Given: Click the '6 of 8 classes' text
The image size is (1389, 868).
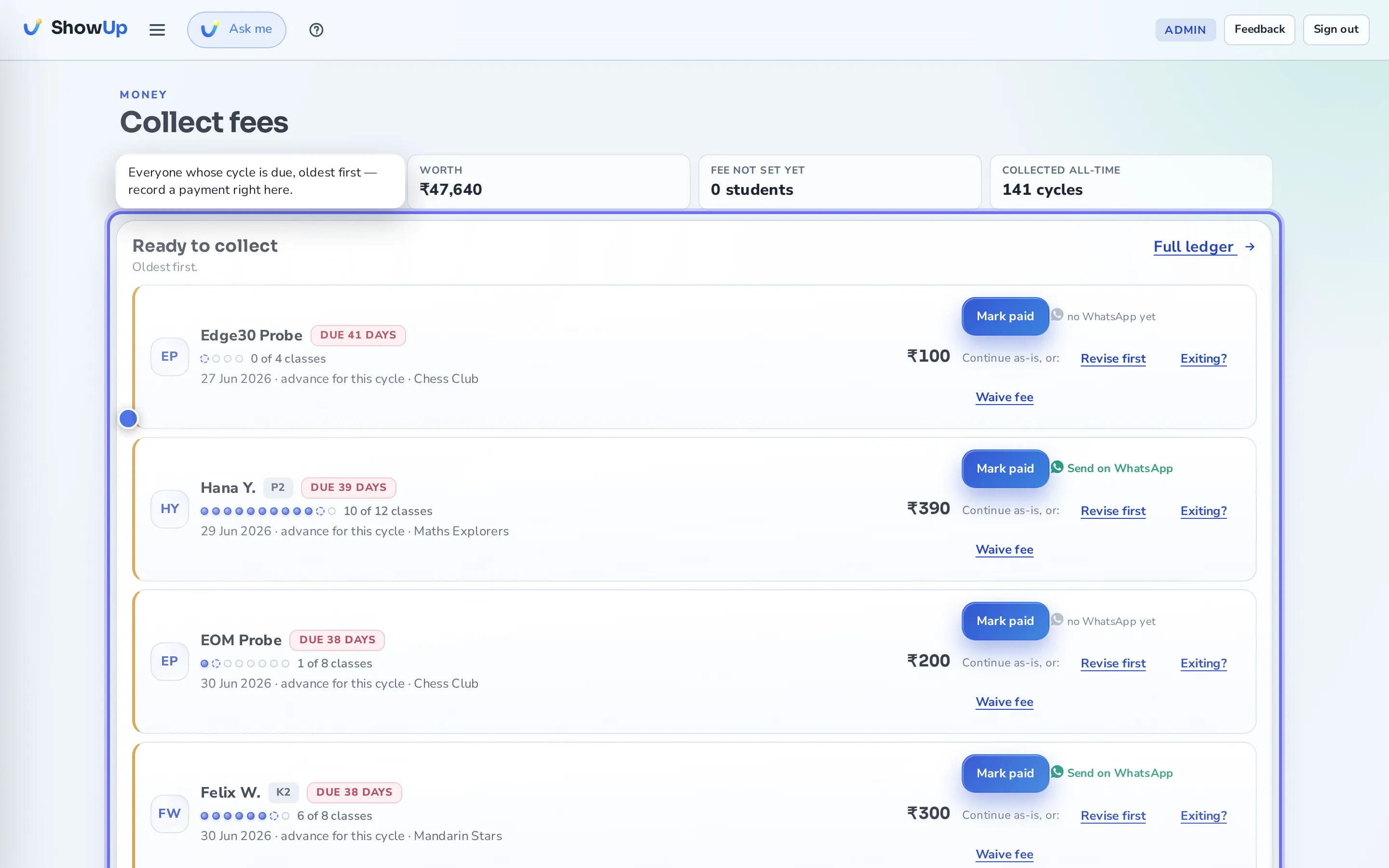Looking at the screenshot, I should point(335,816).
